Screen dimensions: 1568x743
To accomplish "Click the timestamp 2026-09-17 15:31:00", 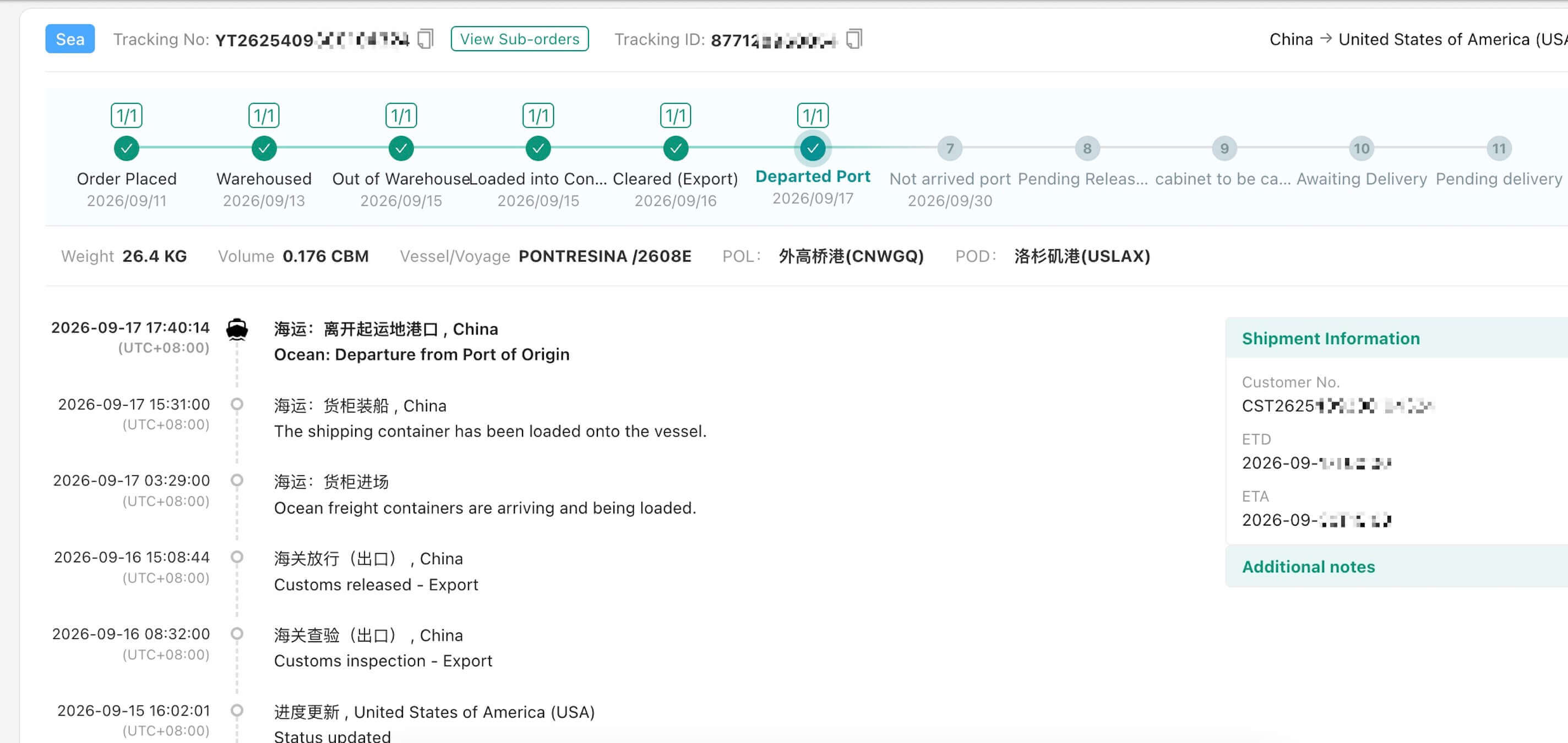I will click(x=134, y=405).
